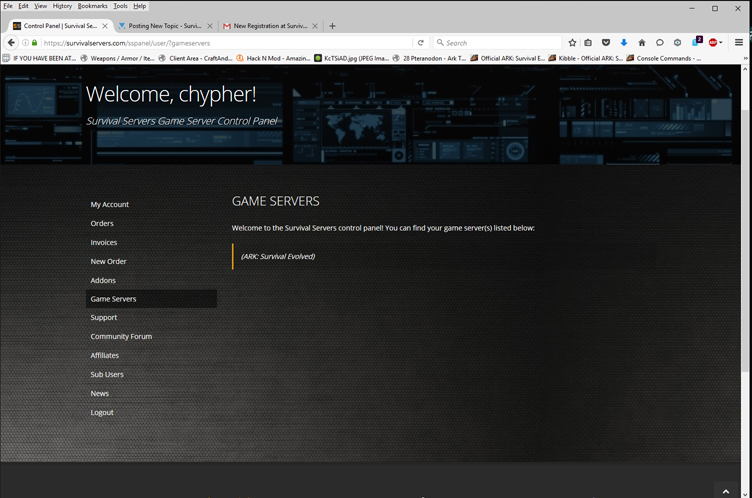This screenshot has width=752, height=498.
Task: Open the Client Area - CraftAnd bookmark
Action: tap(195, 58)
